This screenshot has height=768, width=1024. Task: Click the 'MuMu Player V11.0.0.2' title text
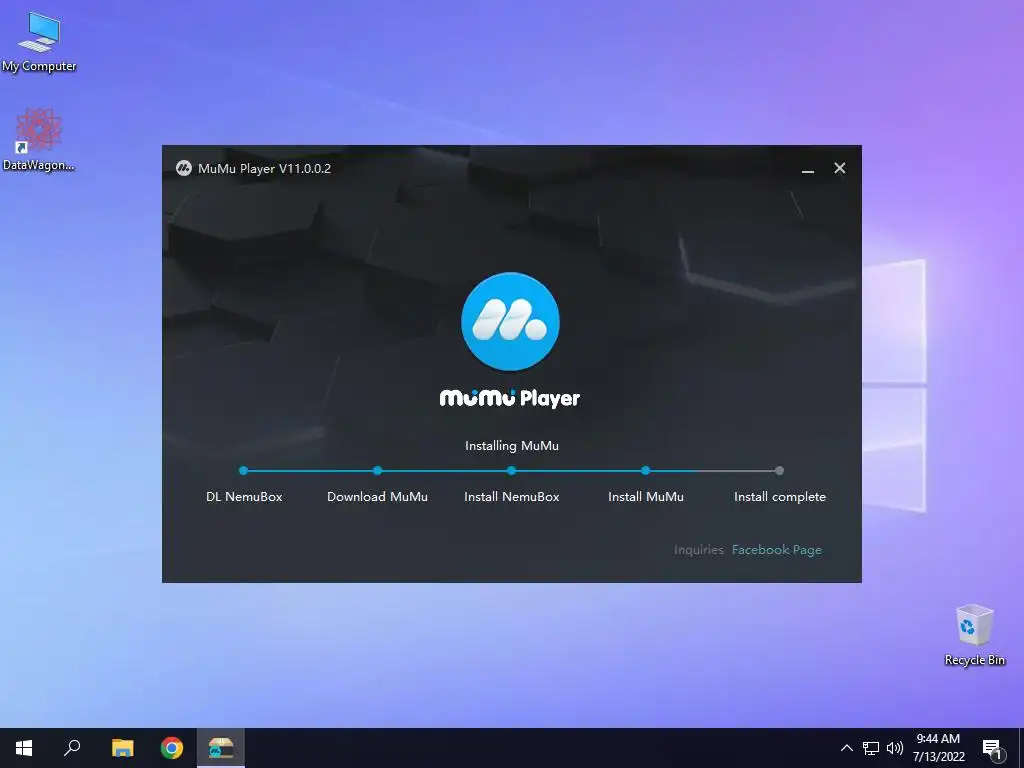coord(264,168)
